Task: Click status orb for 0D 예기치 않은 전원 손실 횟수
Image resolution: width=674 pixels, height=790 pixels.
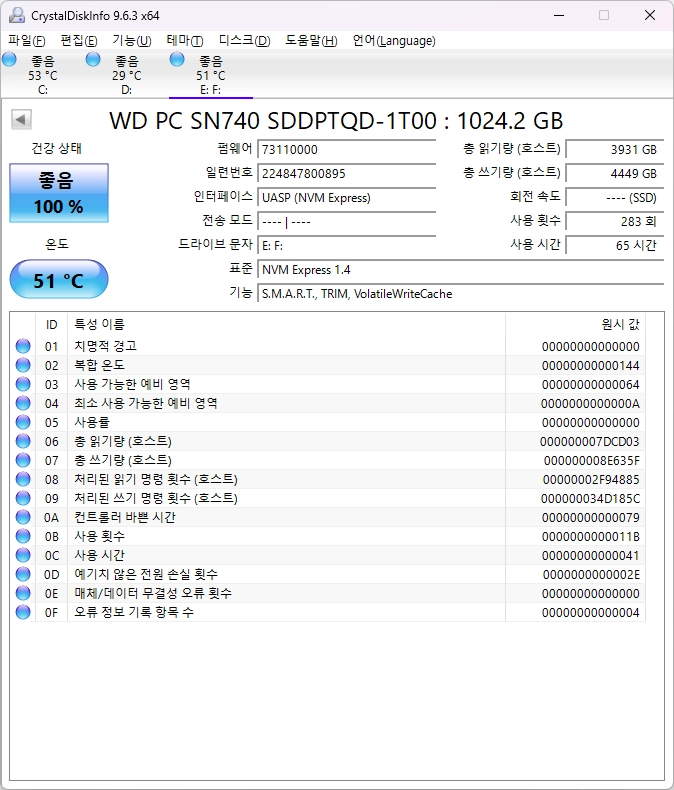Action: tap(23, 574)
